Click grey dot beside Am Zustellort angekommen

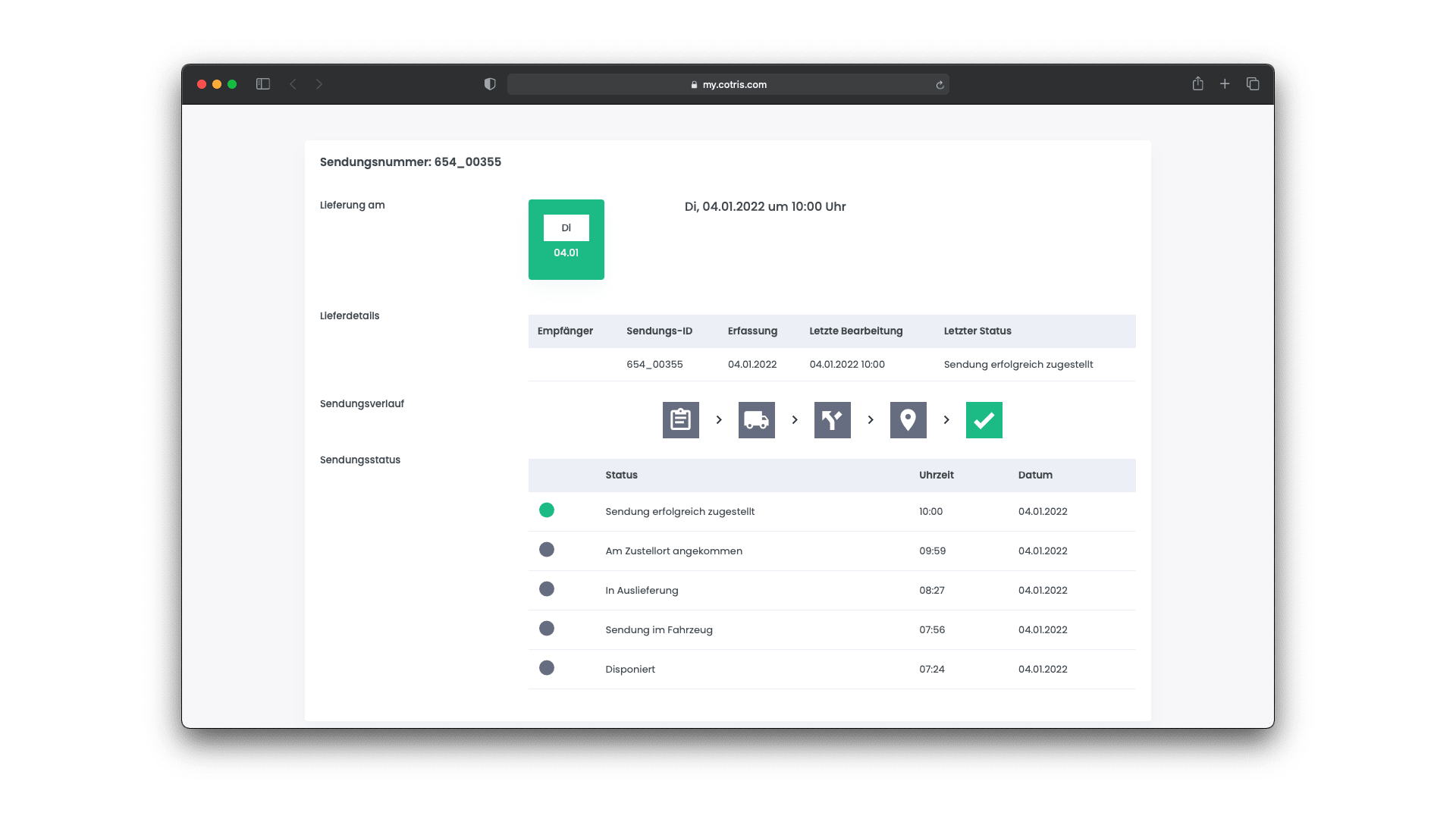[547, 550]
